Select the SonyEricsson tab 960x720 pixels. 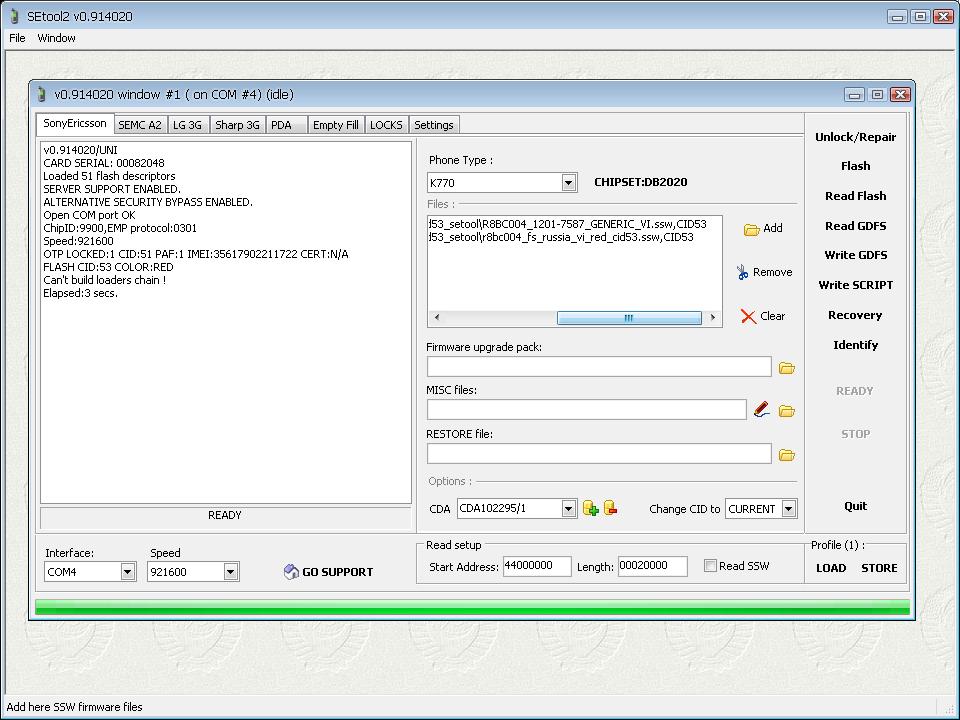pyautogui.click(x=75, y=123)
